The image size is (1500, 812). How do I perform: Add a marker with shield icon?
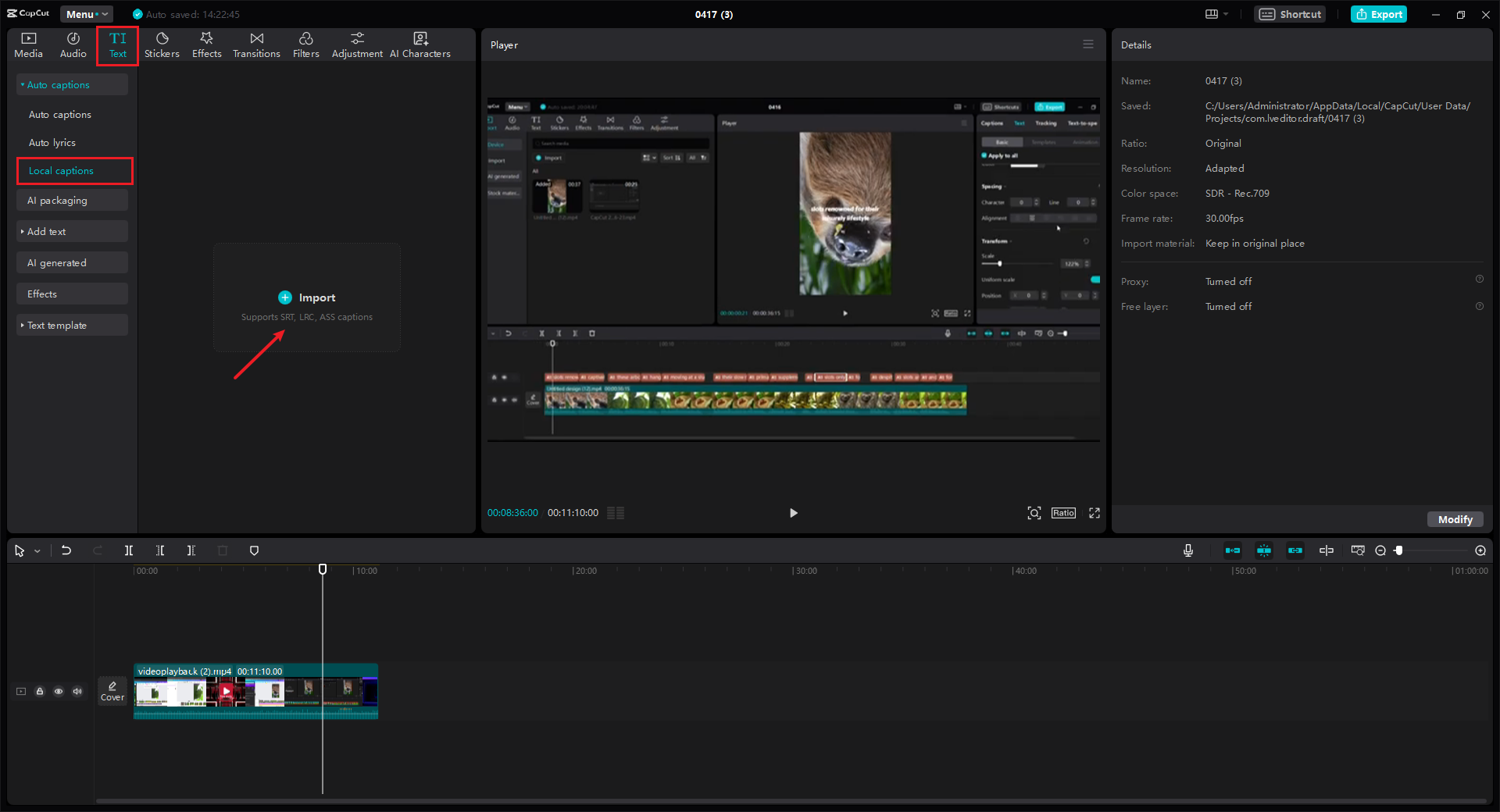[254, 550]
